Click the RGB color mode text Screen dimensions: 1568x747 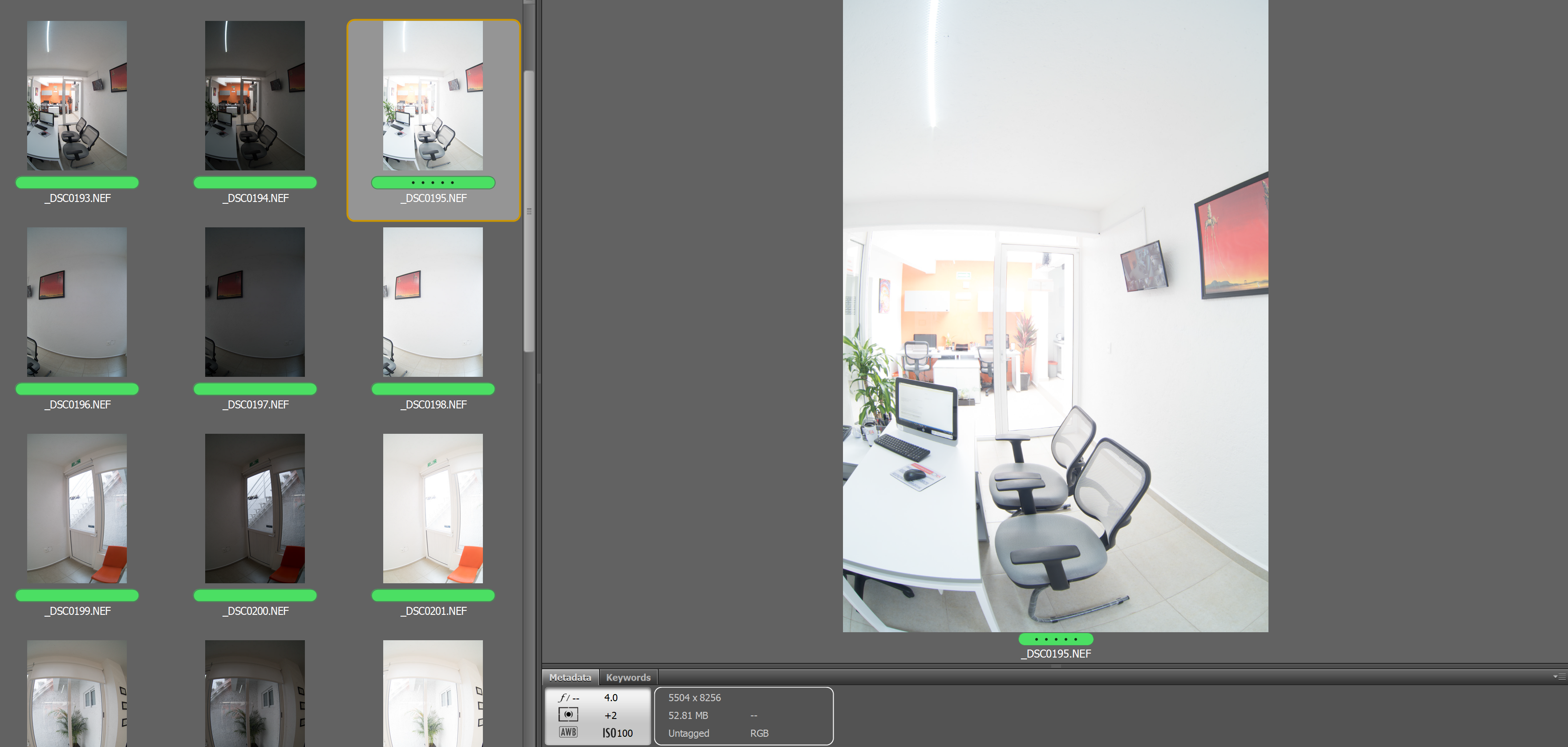tap(759, 733)
